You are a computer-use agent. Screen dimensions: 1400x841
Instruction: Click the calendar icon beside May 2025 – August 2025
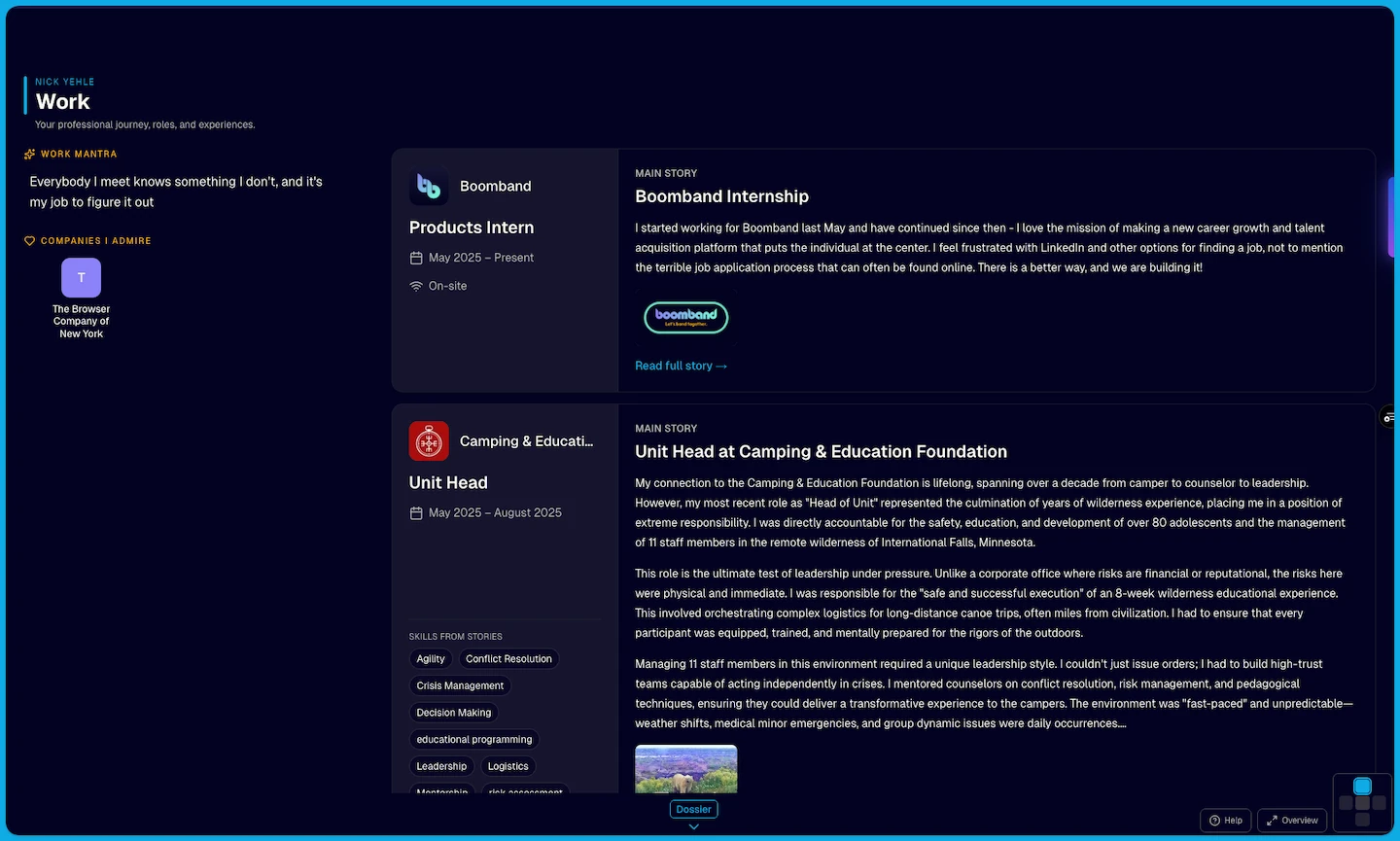click(x=416, y=512)
